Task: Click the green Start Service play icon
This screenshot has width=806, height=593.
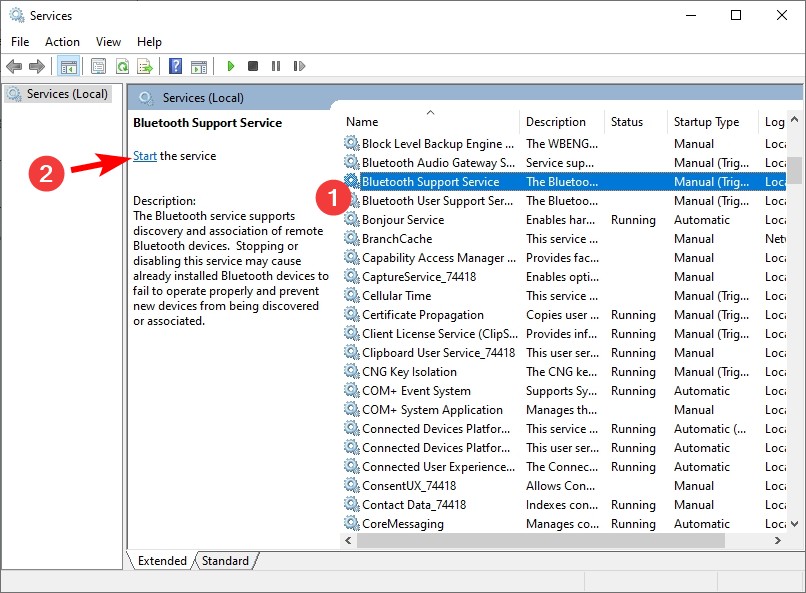Action: (x=231, y=66)
